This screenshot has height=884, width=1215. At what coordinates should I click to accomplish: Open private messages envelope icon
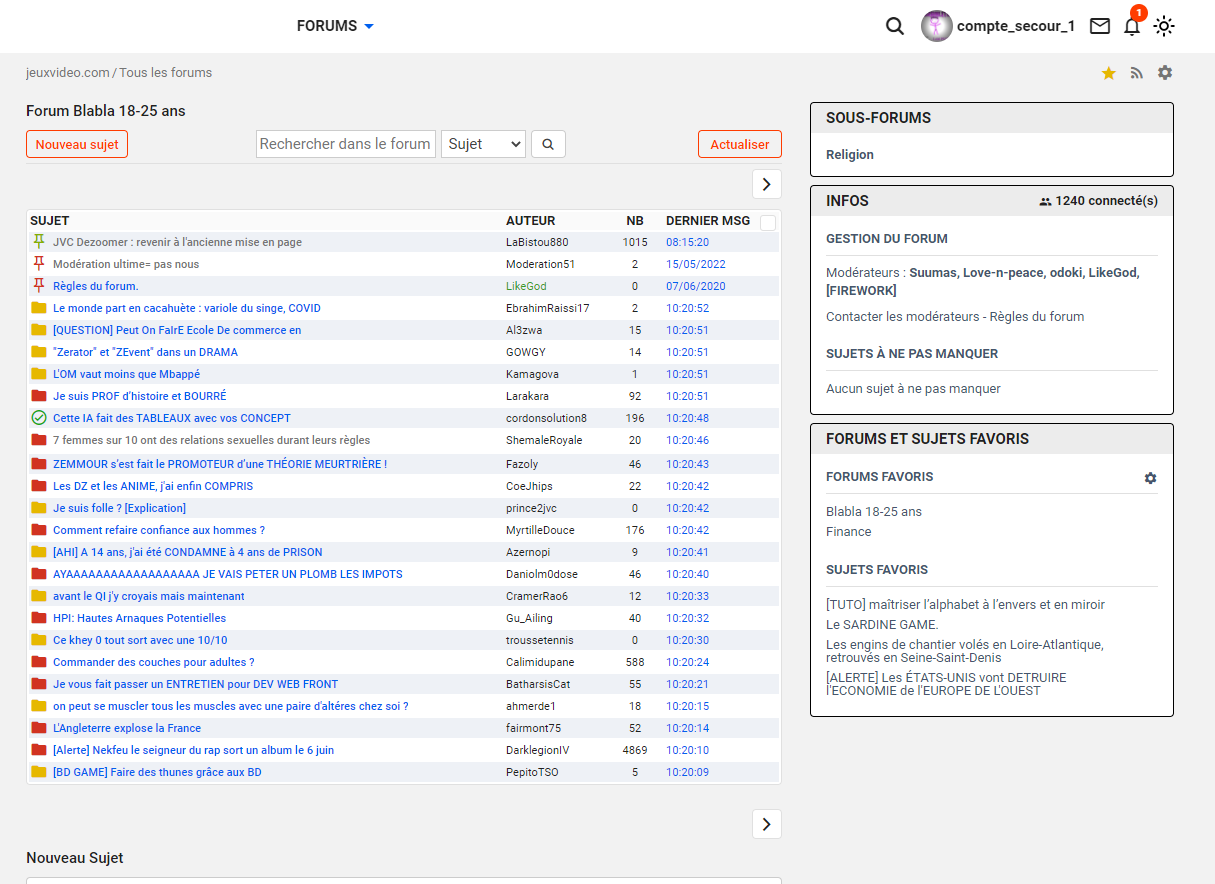(1100, 26)
